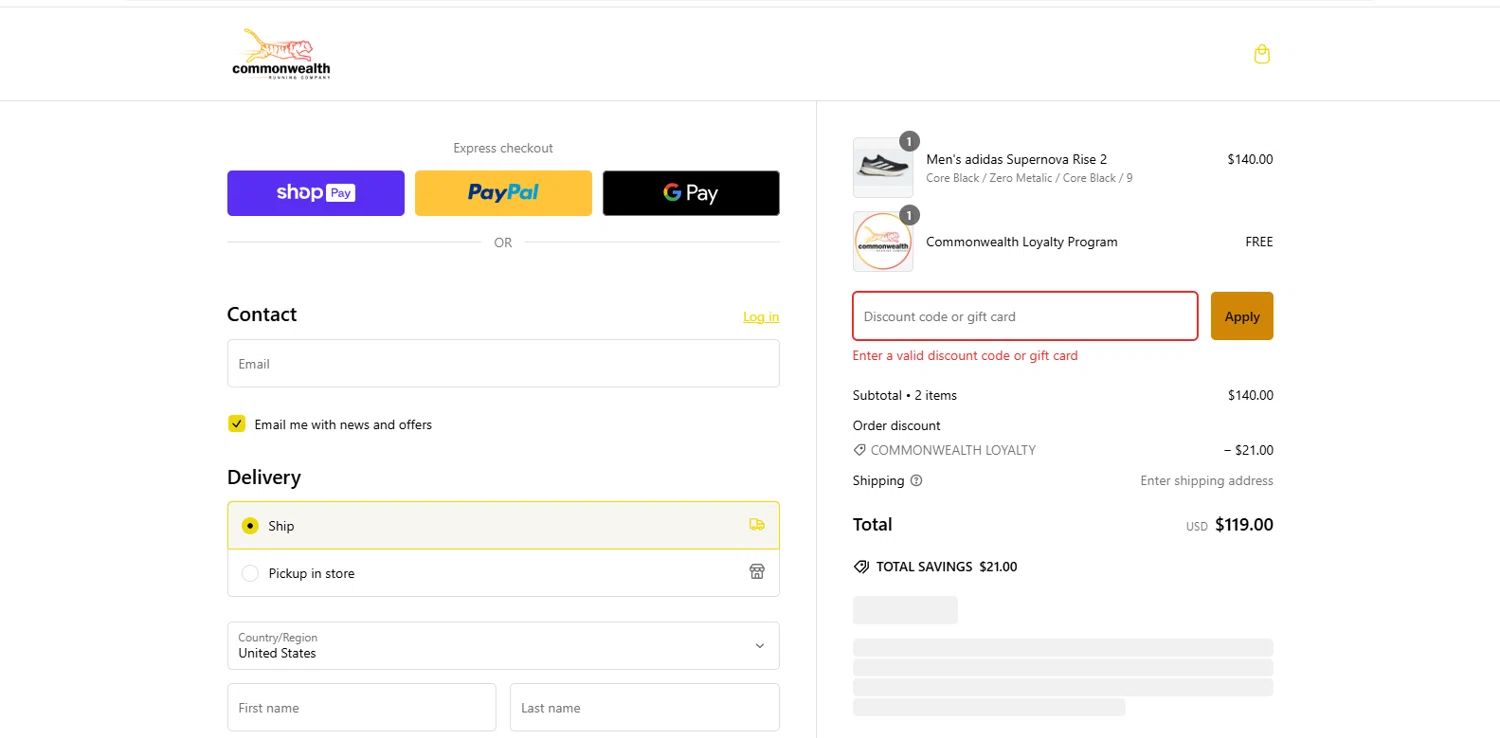The width and height of the screenshot is (1500, 738).
Task: Click the Men's adidas Supernova Rise 2 title
Action: coord(1016,159)
